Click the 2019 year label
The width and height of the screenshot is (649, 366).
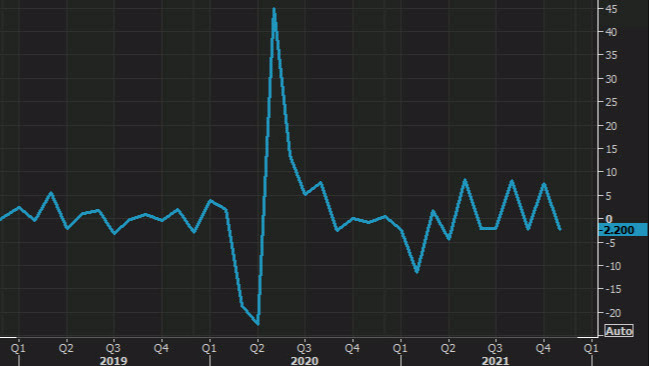(x=113, y=361)
